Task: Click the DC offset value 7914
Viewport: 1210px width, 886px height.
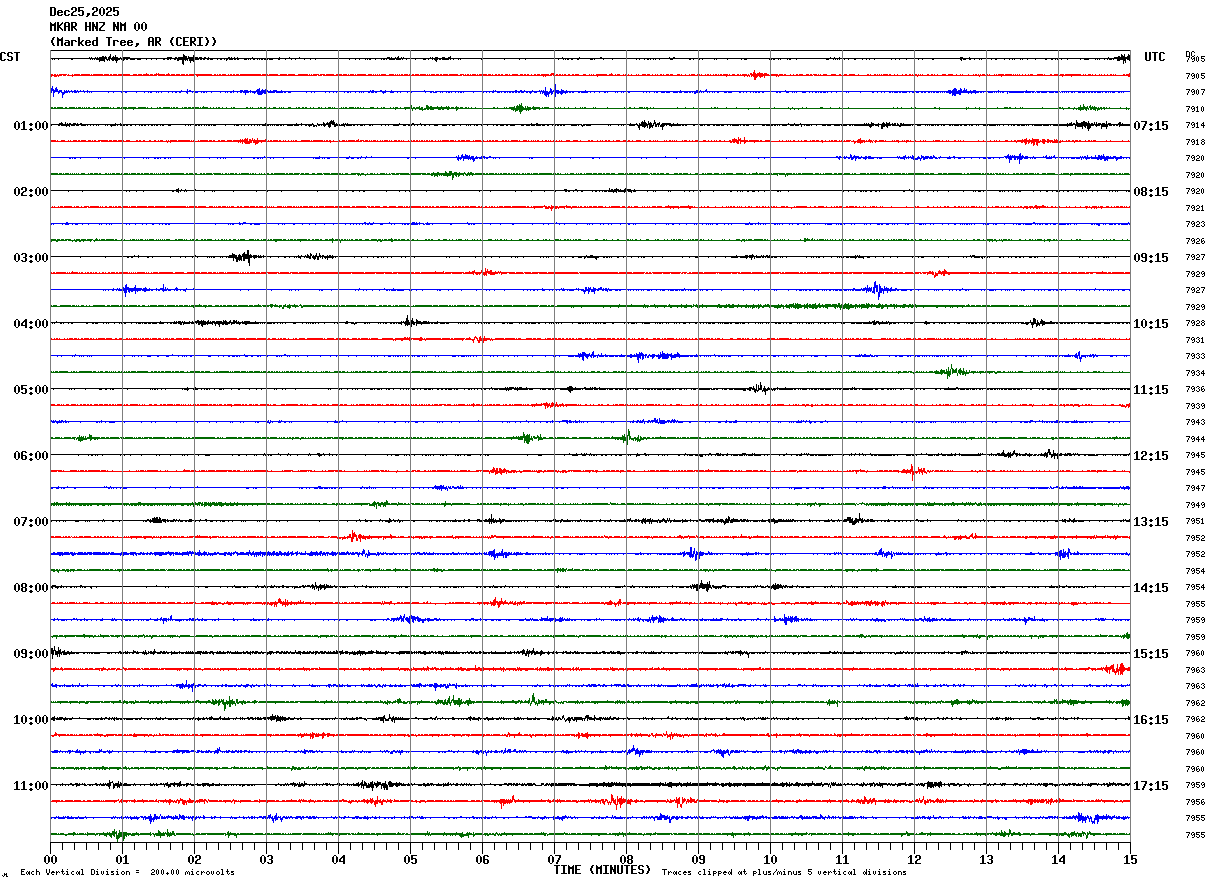Action: tap(1195, 126)
